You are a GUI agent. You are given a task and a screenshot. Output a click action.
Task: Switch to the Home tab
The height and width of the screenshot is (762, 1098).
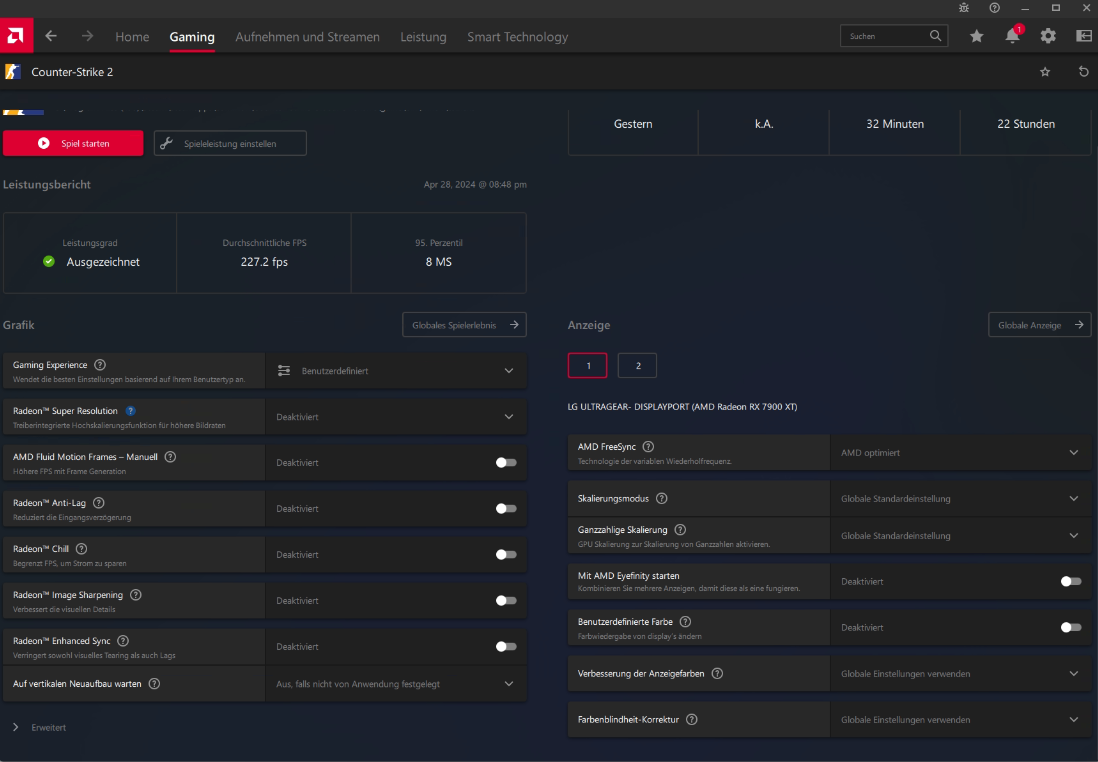click(x=132, y=36)
